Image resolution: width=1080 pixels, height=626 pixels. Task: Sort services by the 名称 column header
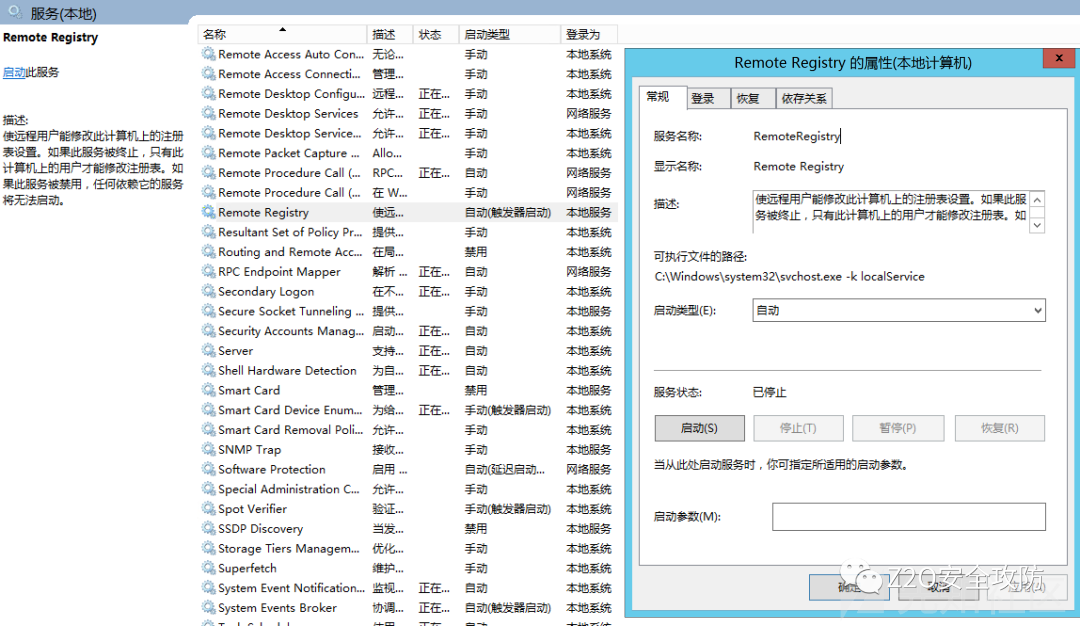282,34
